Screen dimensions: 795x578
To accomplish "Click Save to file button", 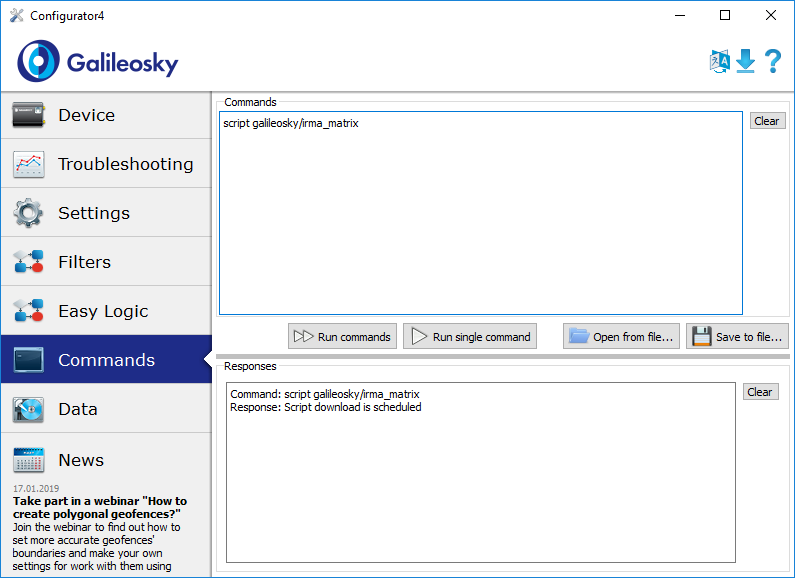I will [737, 336].
